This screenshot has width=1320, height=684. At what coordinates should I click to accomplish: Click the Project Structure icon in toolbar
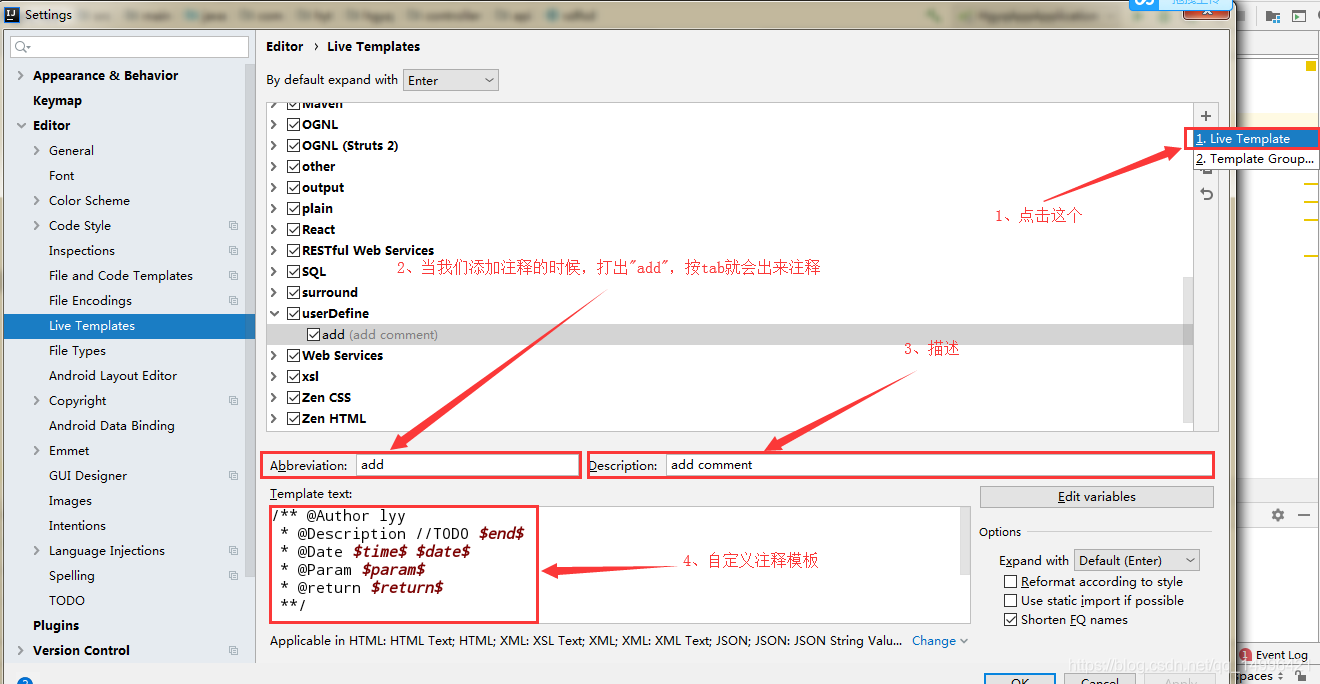tap(1273, 16)
